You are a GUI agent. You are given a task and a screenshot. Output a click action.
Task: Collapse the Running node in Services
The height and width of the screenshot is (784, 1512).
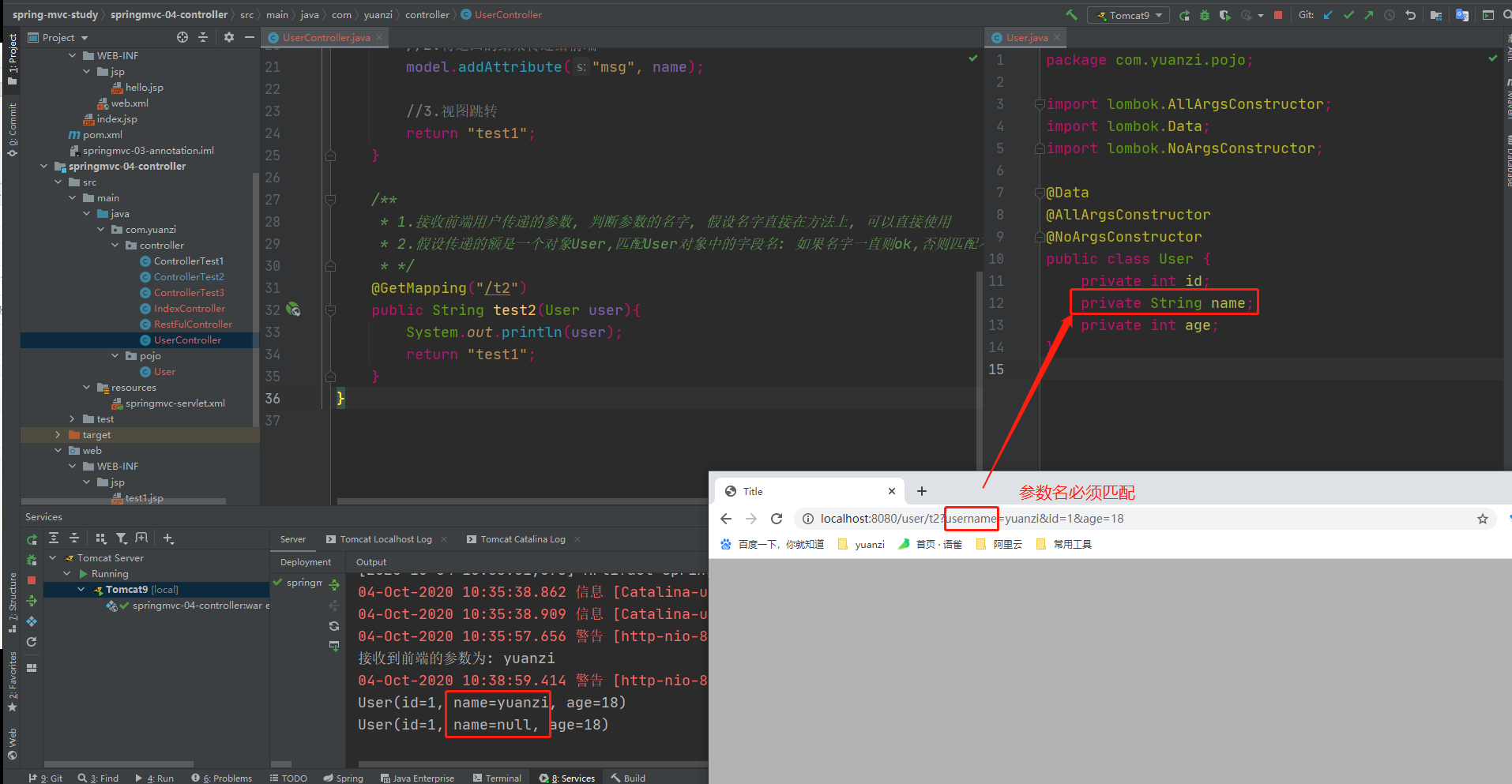[x=66, y=574]
